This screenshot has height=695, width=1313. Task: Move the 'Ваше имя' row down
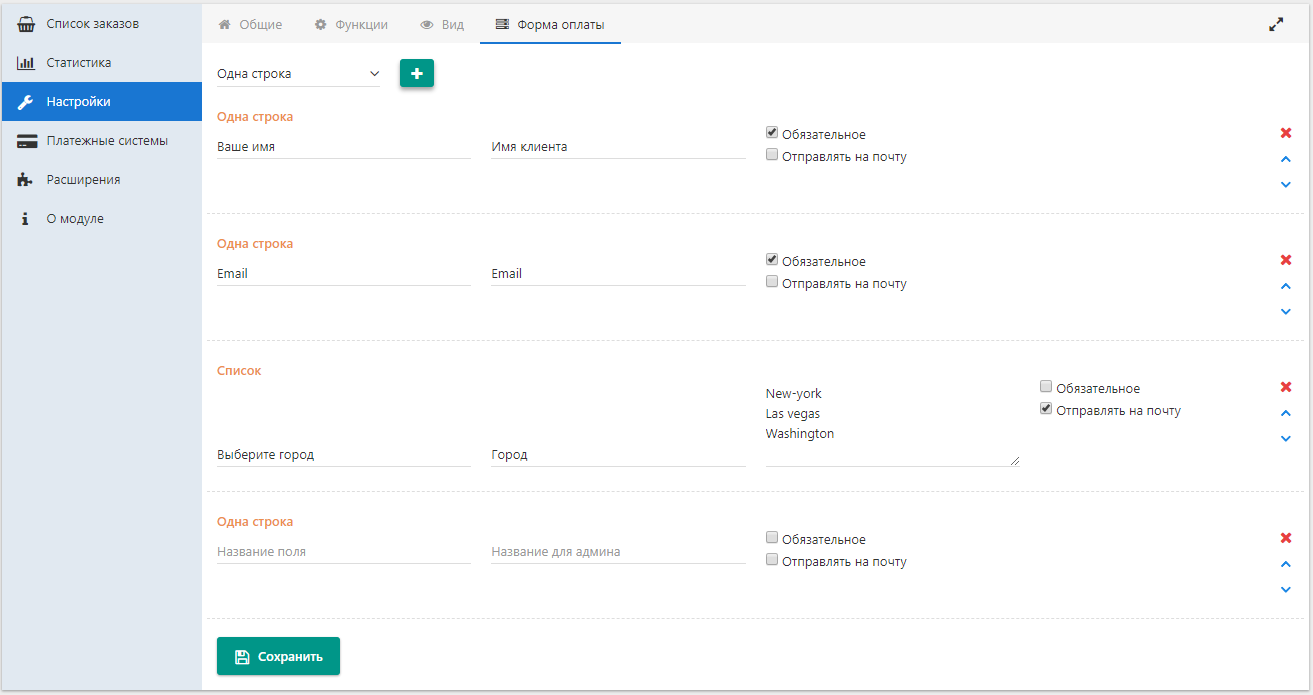(x=1286, y=184)
